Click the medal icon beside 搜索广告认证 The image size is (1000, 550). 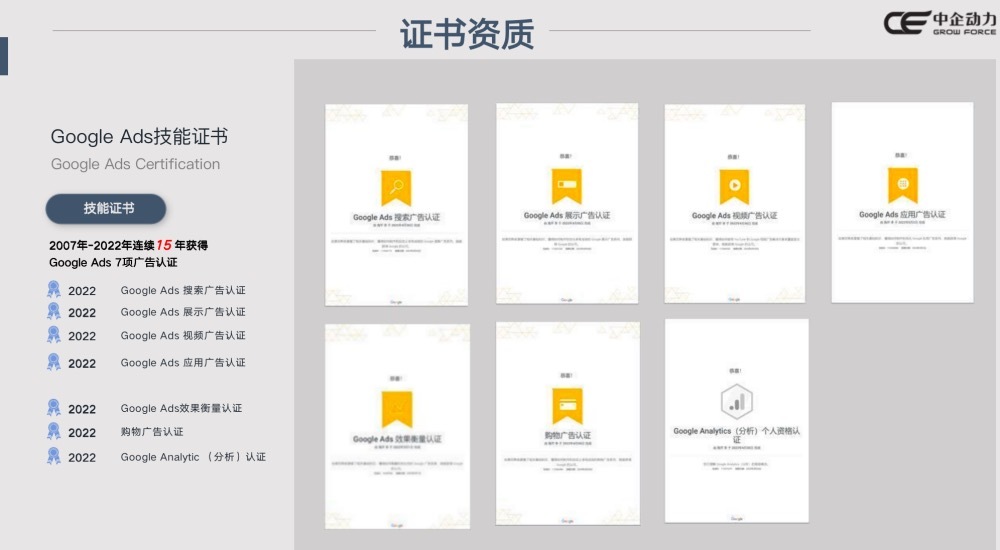pyautogui.click(x=54, y=290)
